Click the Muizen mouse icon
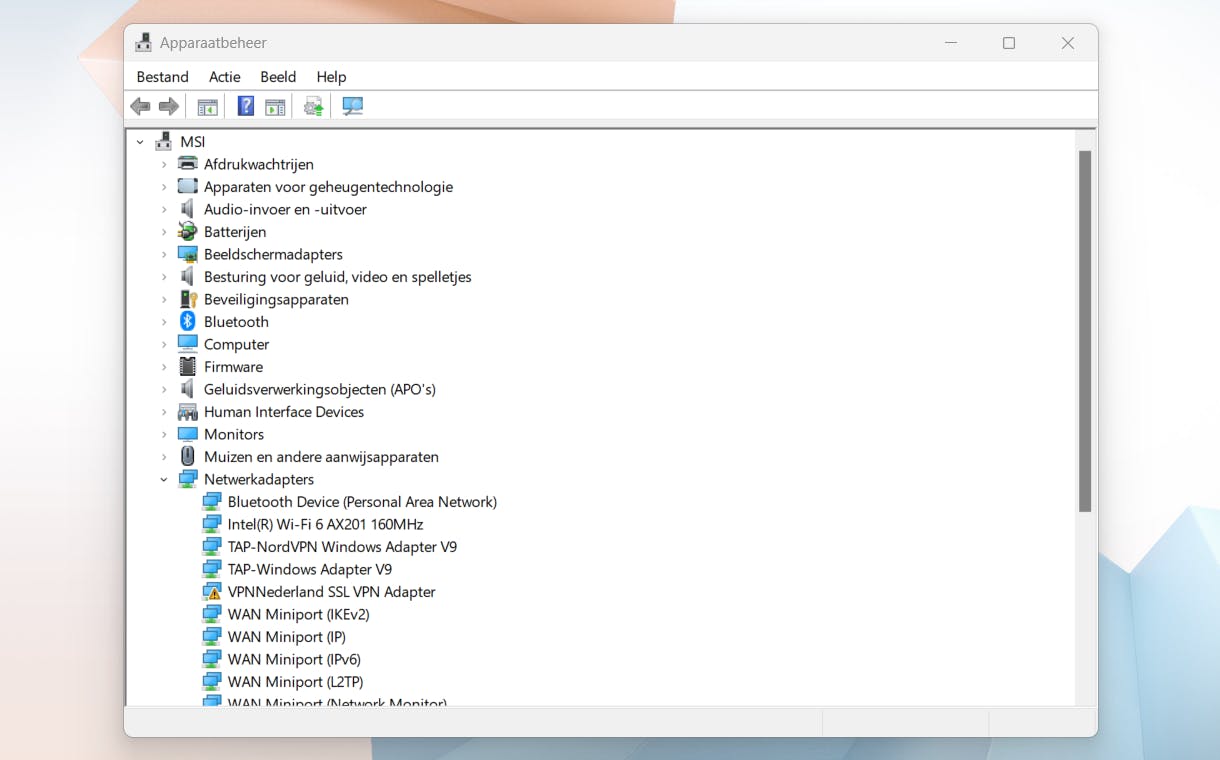 (x=187, y=456)
